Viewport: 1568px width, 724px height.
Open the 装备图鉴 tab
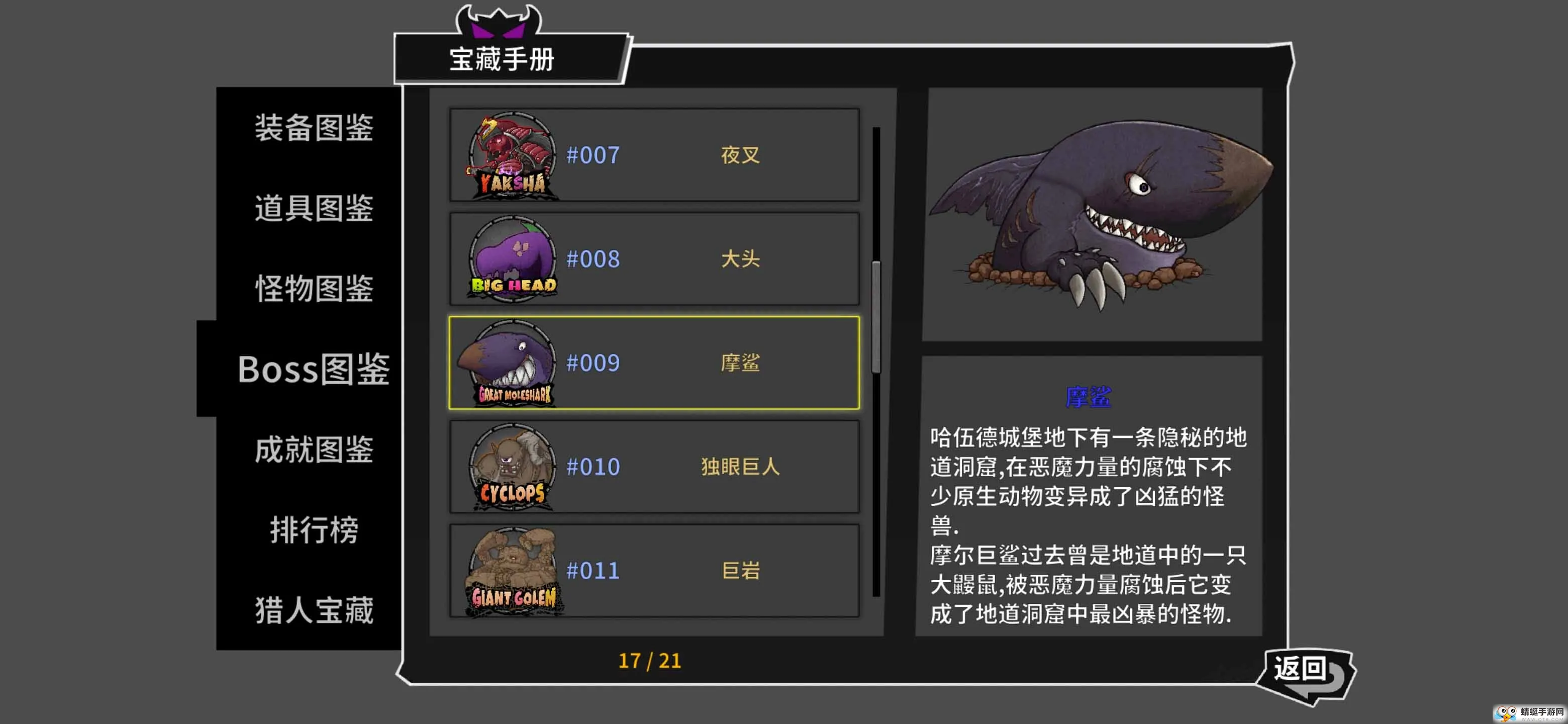[x=314, y=128]
